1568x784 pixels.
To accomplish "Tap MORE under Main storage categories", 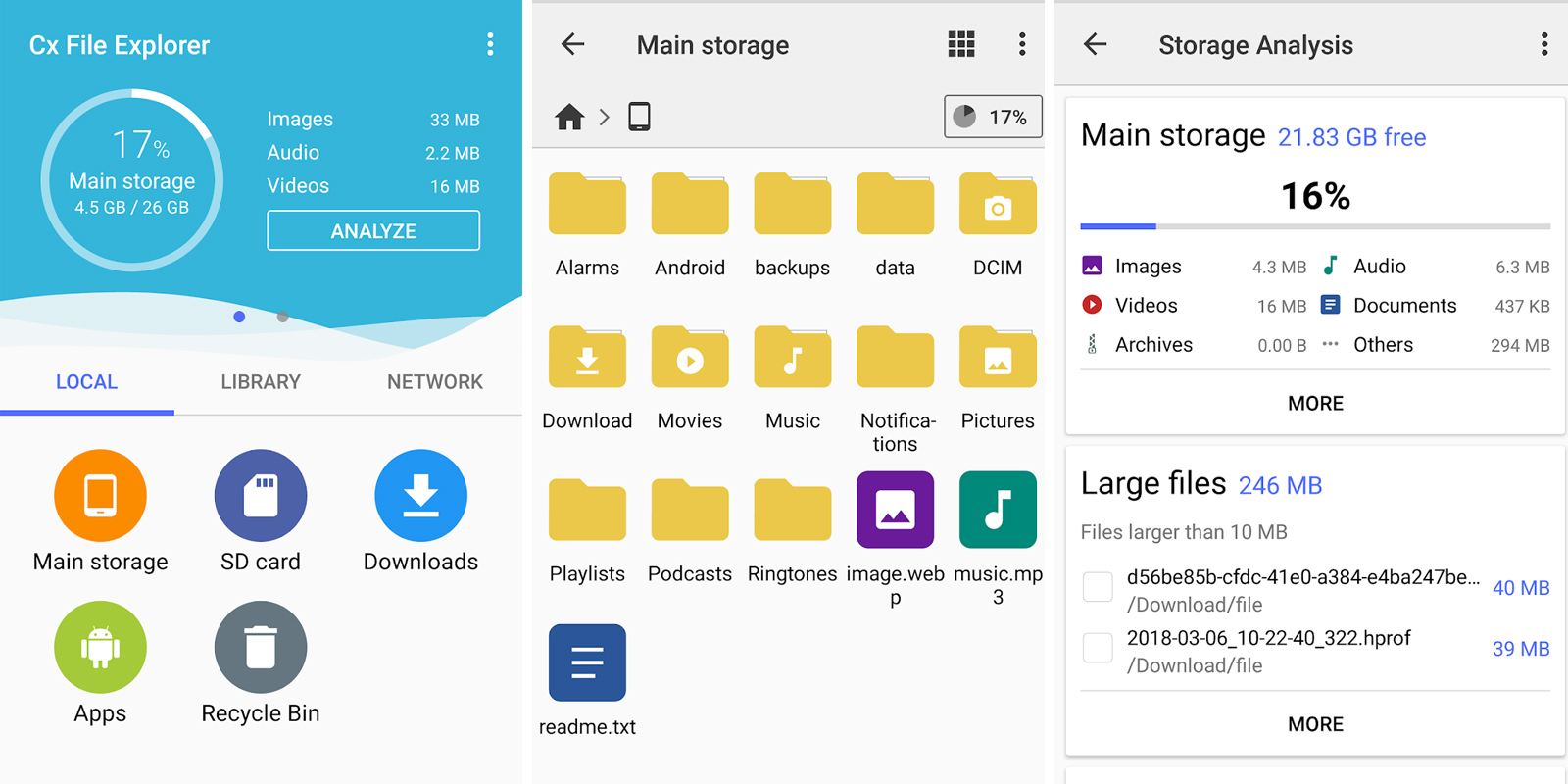I will point(1315,404).
